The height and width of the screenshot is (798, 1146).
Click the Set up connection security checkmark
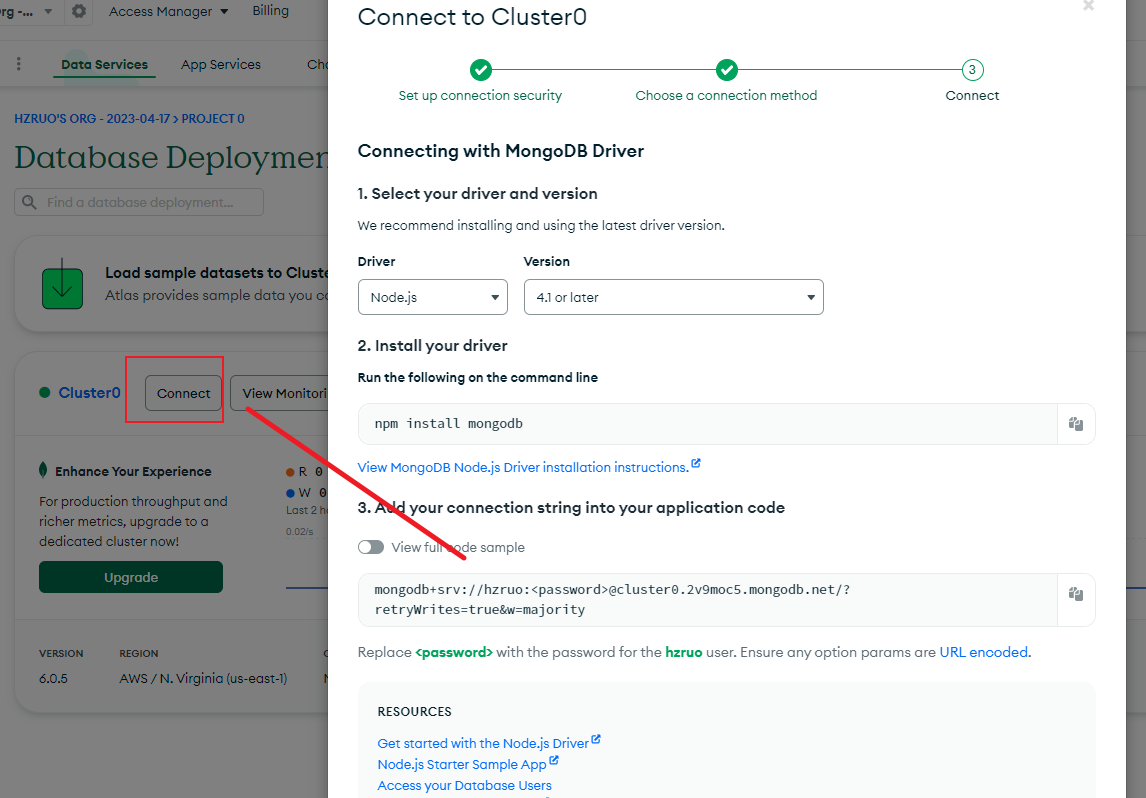click(480, 70)
